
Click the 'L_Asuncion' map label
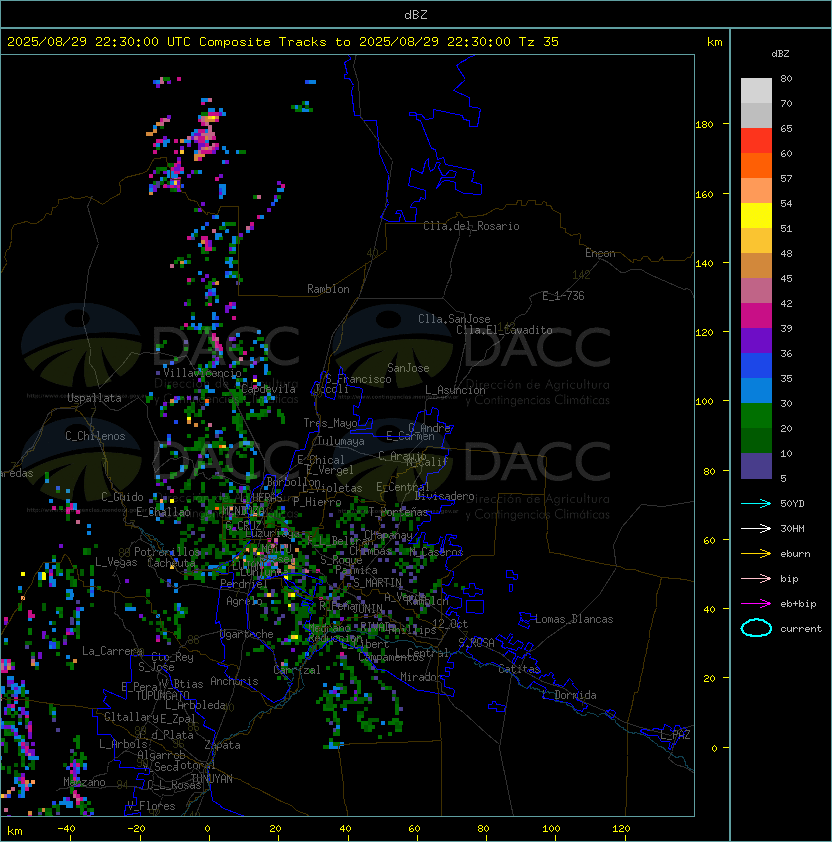pyautogui.click(x=455, y=390)
